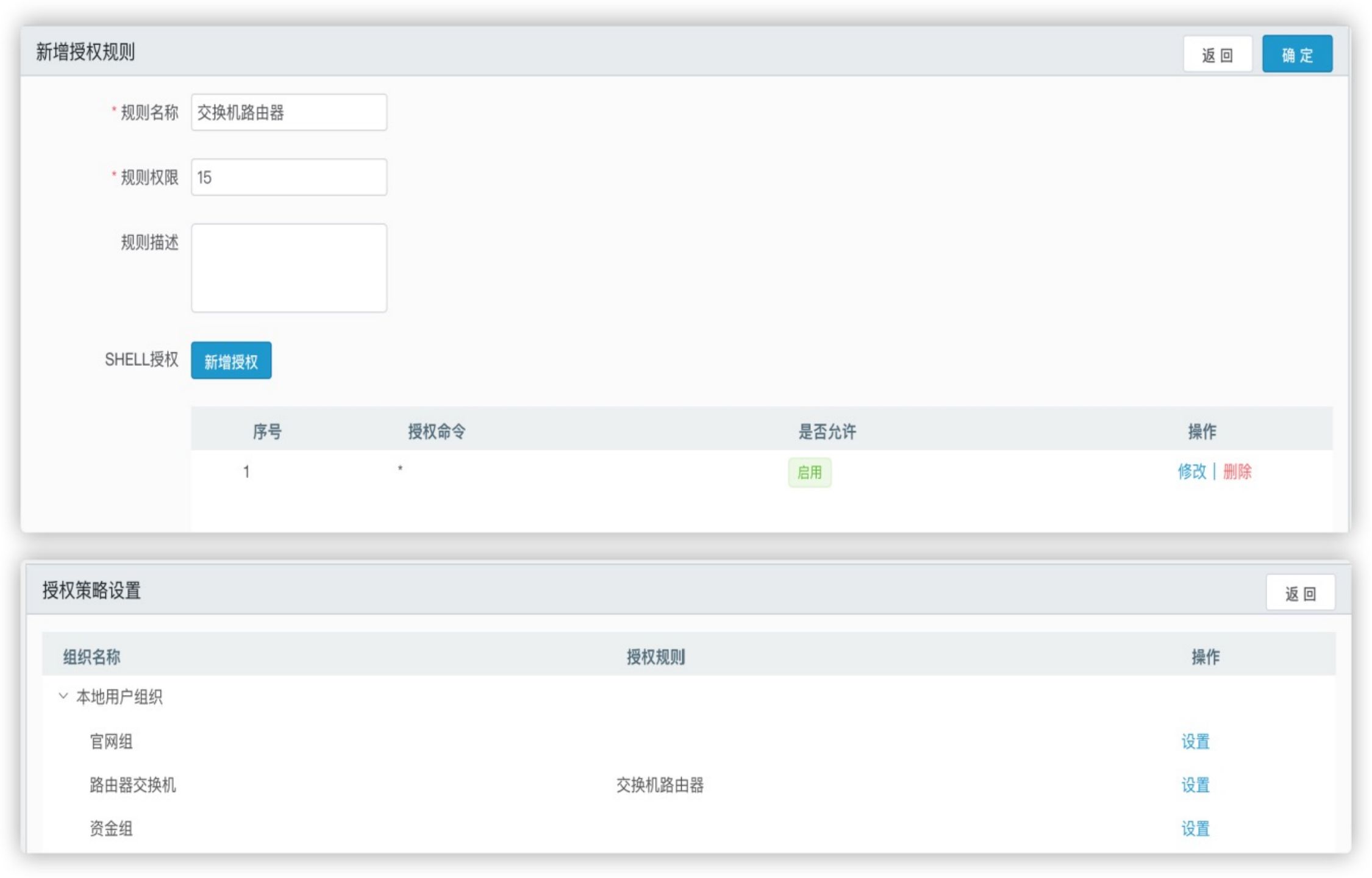Click the 新增授权 button

click(231, 361)
